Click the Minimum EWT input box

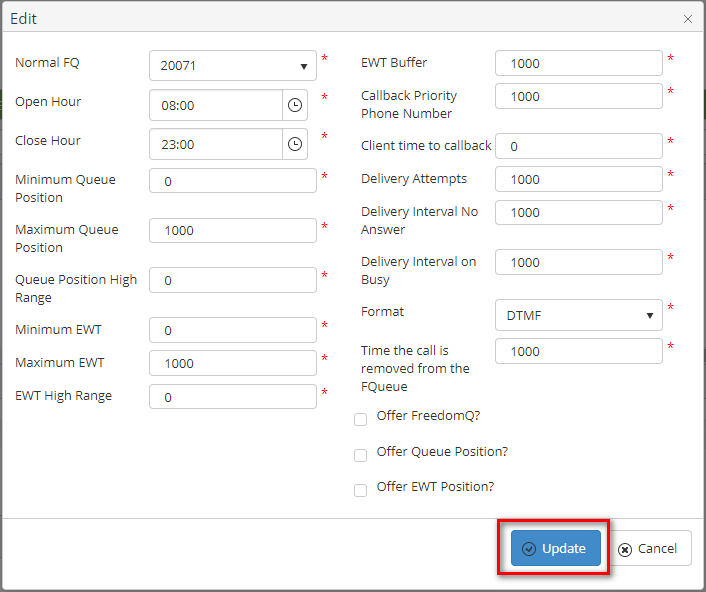232,330
